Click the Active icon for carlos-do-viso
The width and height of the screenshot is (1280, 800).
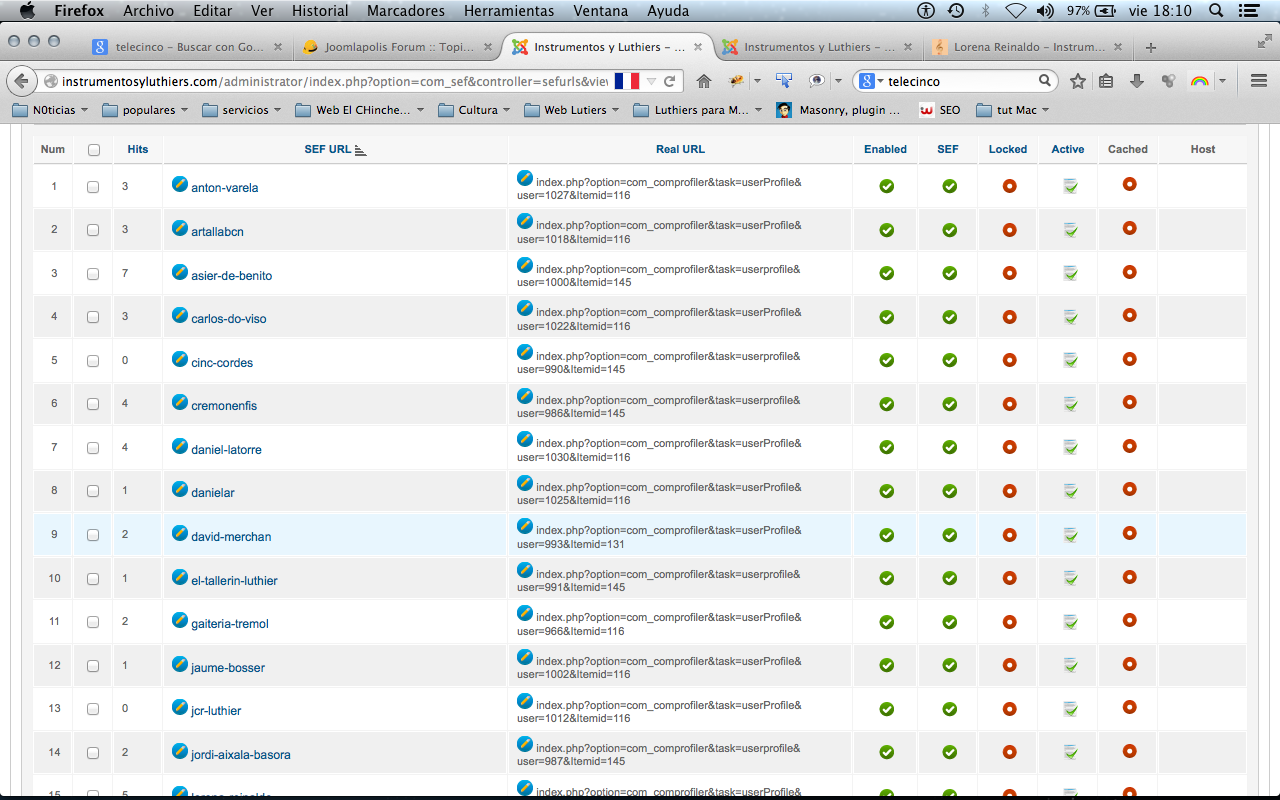(1070, 317)
